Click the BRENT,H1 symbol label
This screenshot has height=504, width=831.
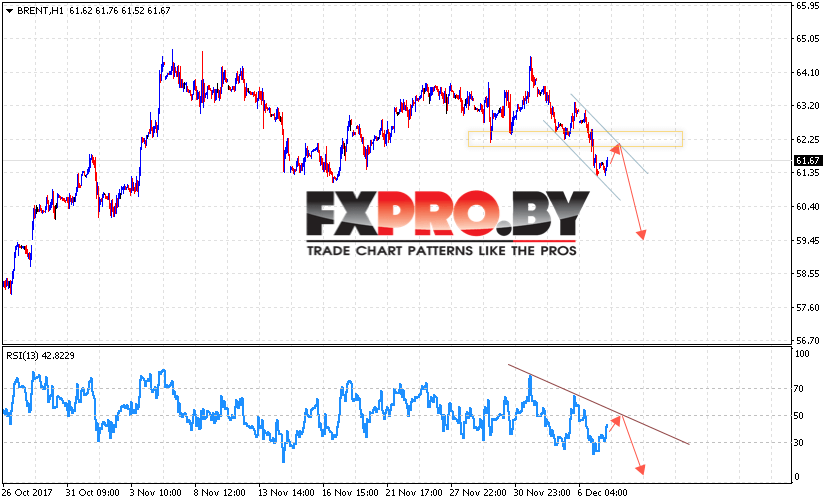click(x=40, y=11)
